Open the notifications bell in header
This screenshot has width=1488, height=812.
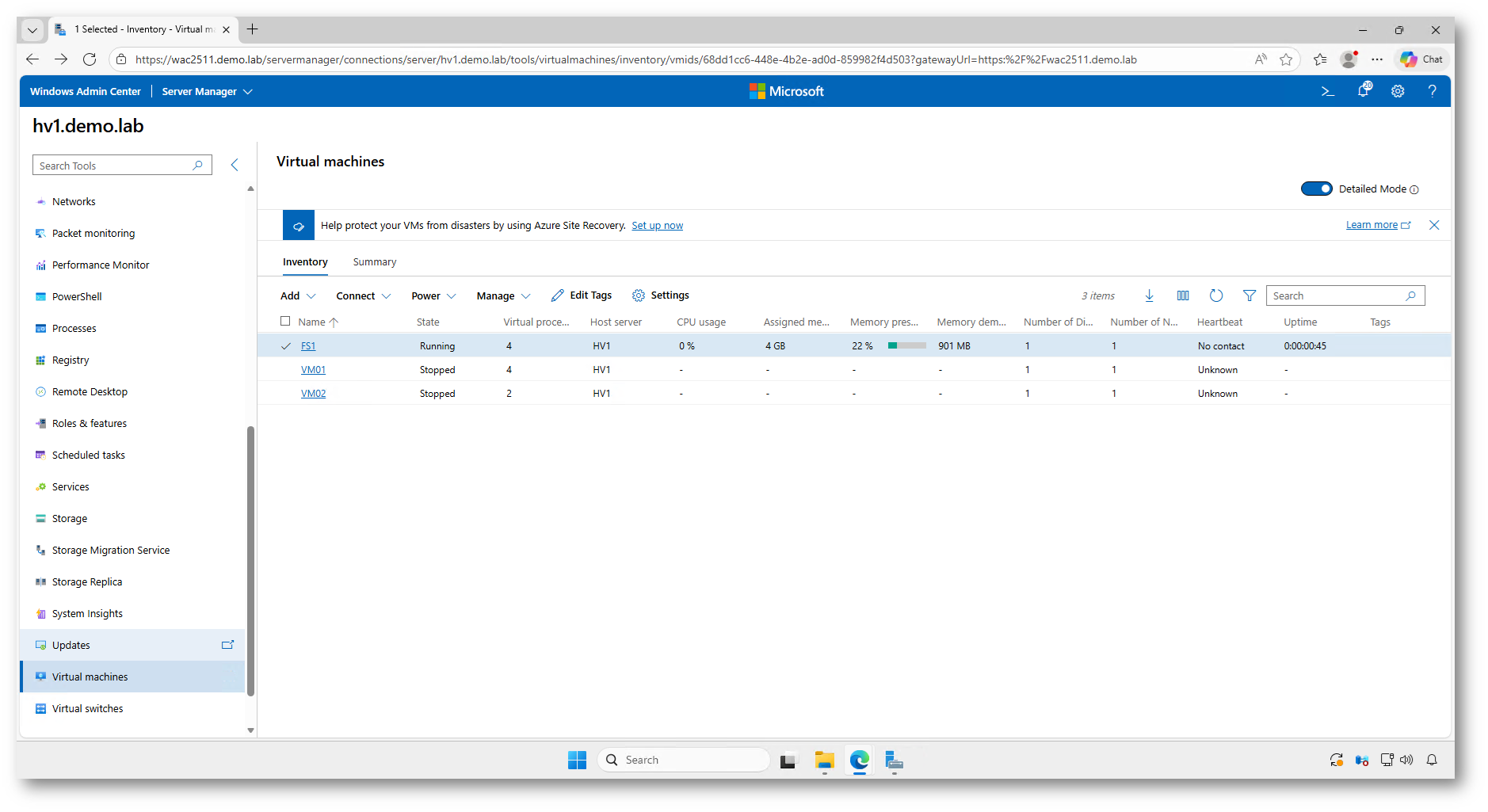pos(1363,91)
